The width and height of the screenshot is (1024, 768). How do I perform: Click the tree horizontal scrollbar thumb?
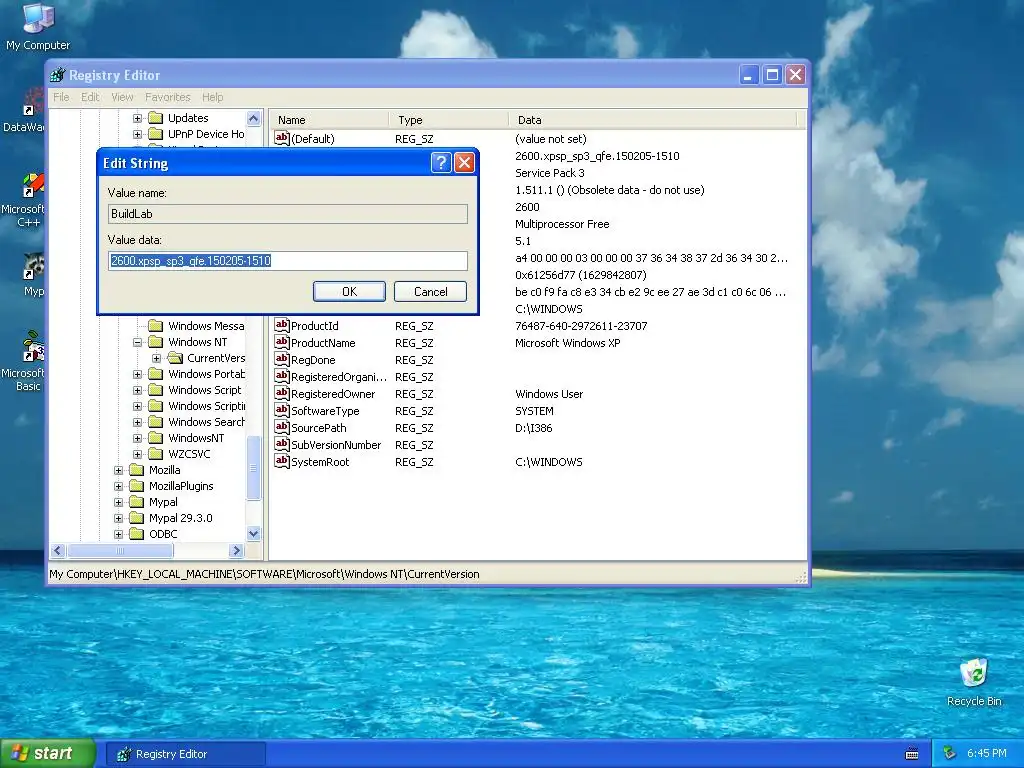coord(120,551)
